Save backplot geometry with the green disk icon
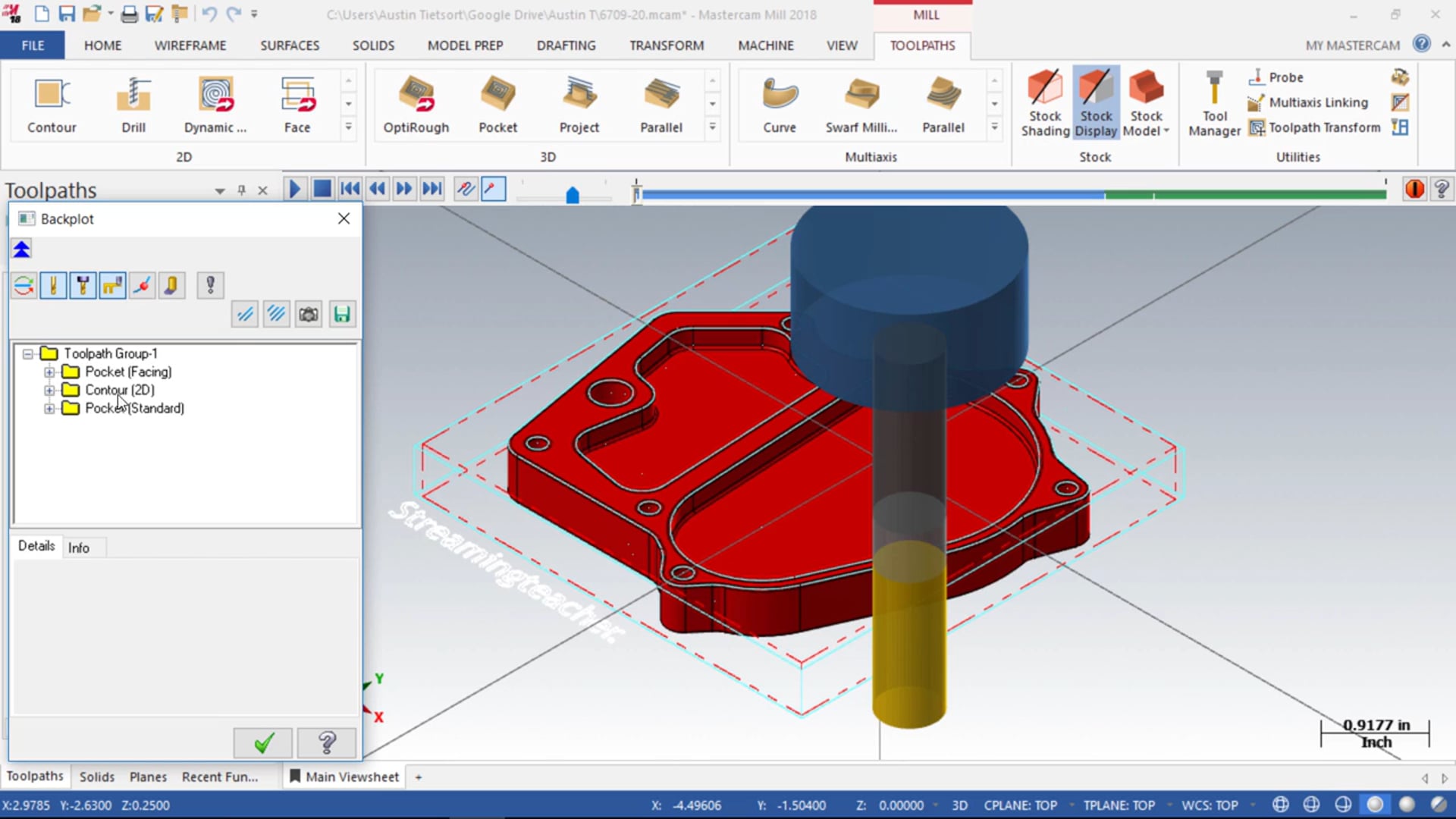The width and height of the screenshot is (1456, 819). pyautogui.click(x=342, y=314)
